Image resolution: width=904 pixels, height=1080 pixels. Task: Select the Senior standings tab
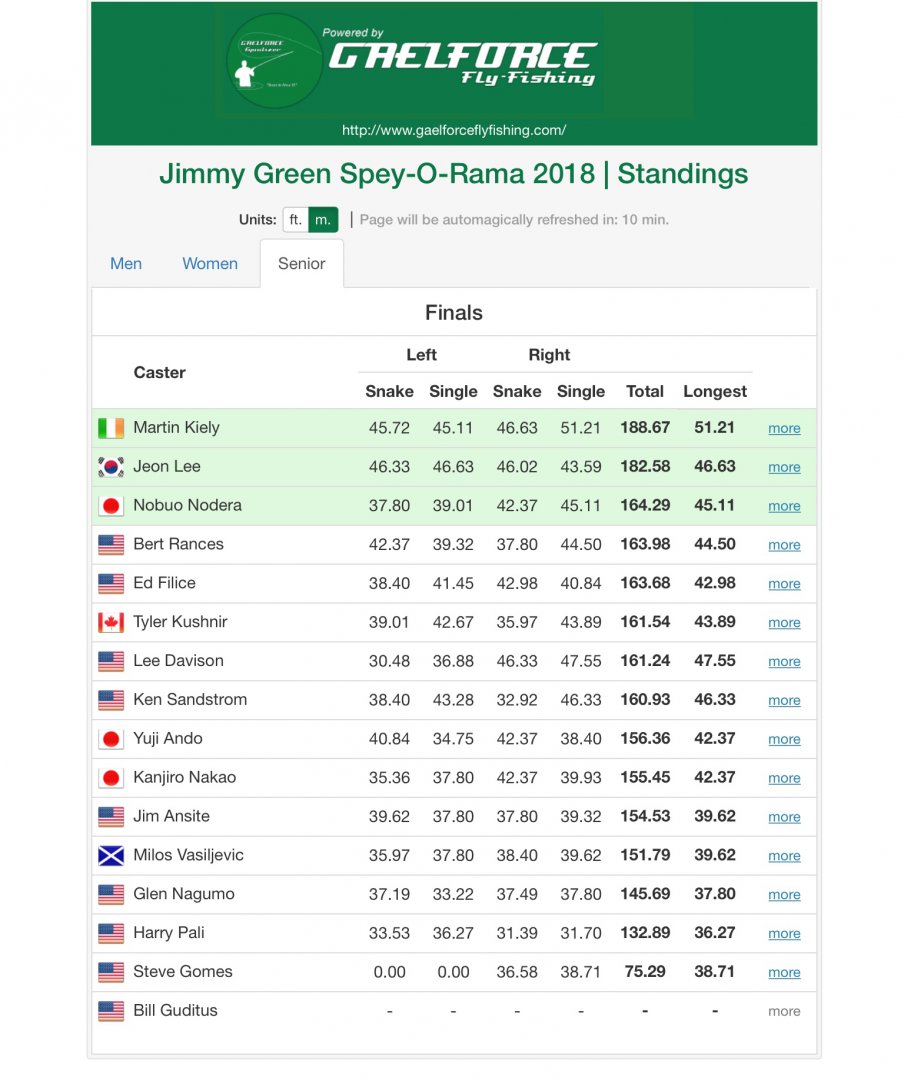coord(301,264)
